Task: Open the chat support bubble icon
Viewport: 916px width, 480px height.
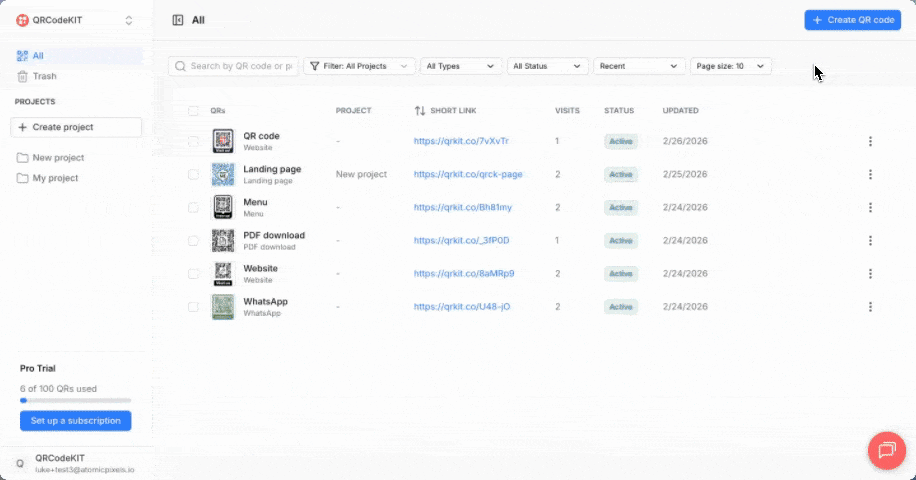Action: point(885,449)
